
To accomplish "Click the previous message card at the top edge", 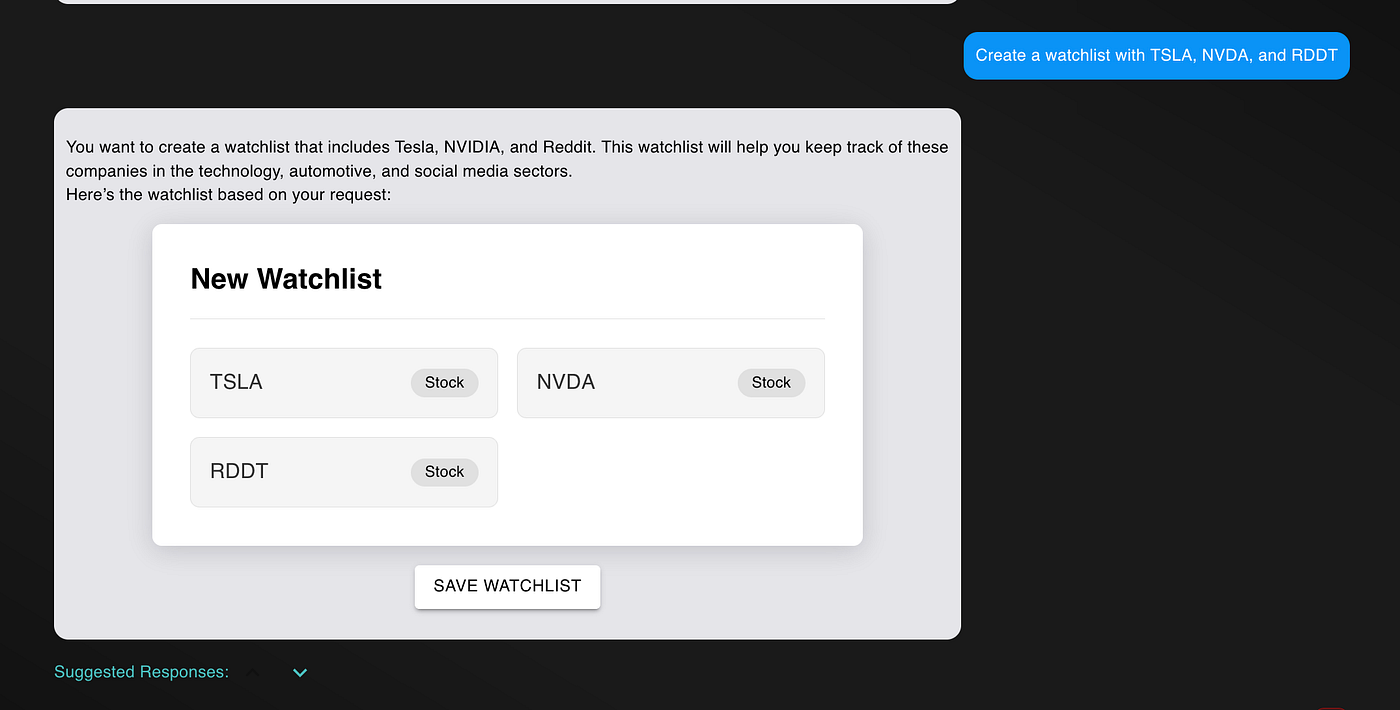I will [507, 1].
